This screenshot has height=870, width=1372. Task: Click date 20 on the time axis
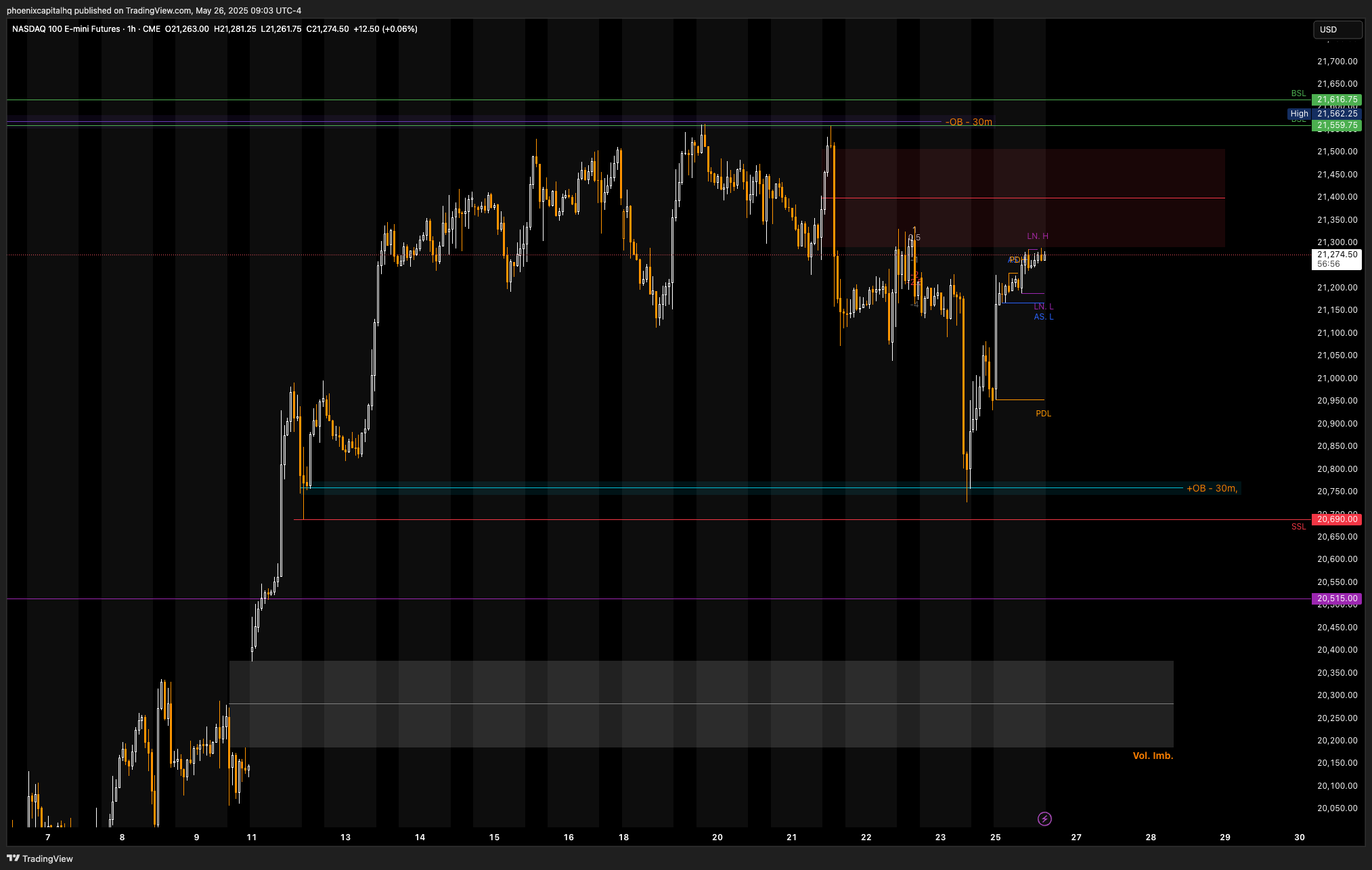coord(717,838)
